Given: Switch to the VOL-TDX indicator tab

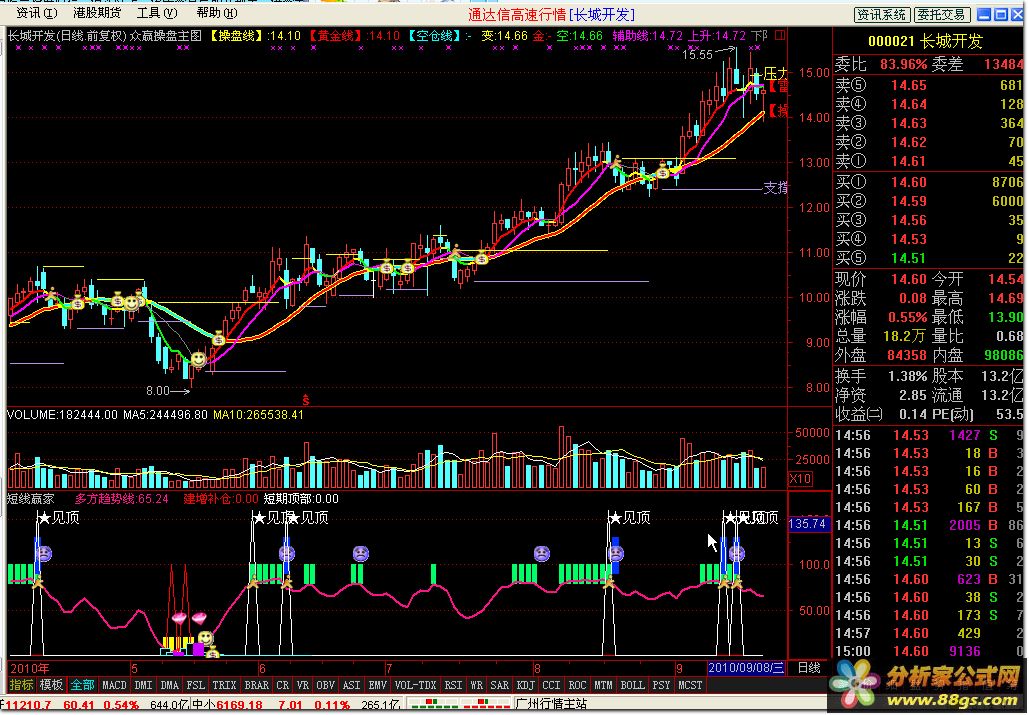Looking at the screenshot, I should click(x=415, y=685).
